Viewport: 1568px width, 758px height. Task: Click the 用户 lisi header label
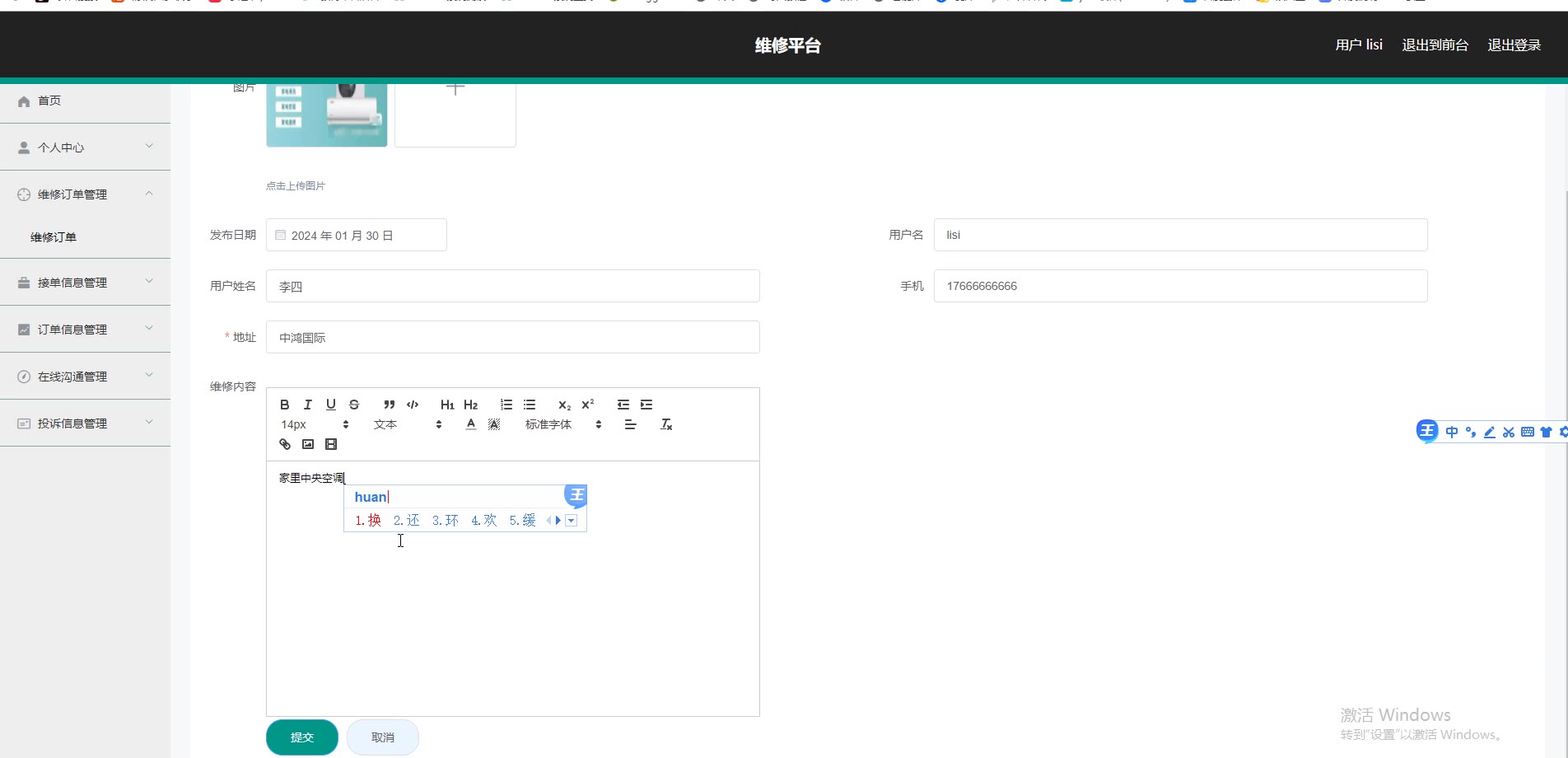[1359, 45]
